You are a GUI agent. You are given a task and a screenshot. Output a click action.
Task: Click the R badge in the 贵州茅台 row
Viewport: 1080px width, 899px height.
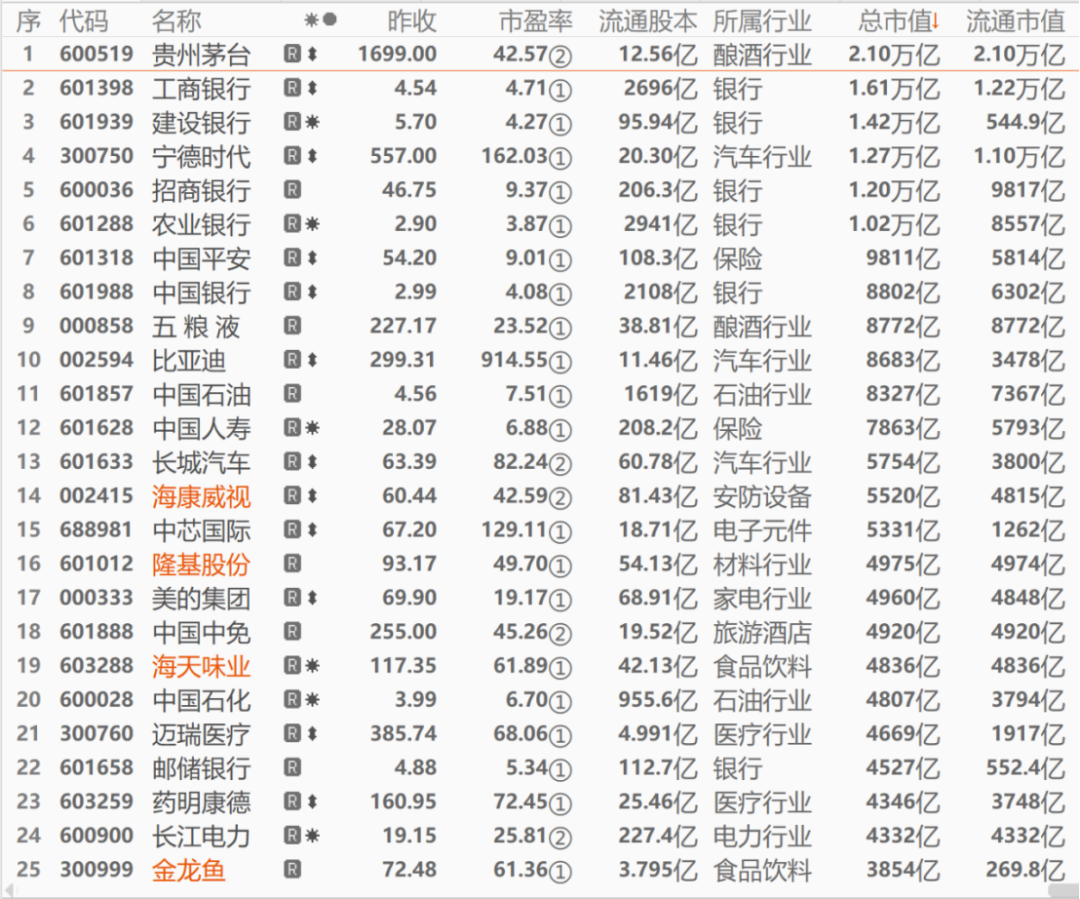293,54
